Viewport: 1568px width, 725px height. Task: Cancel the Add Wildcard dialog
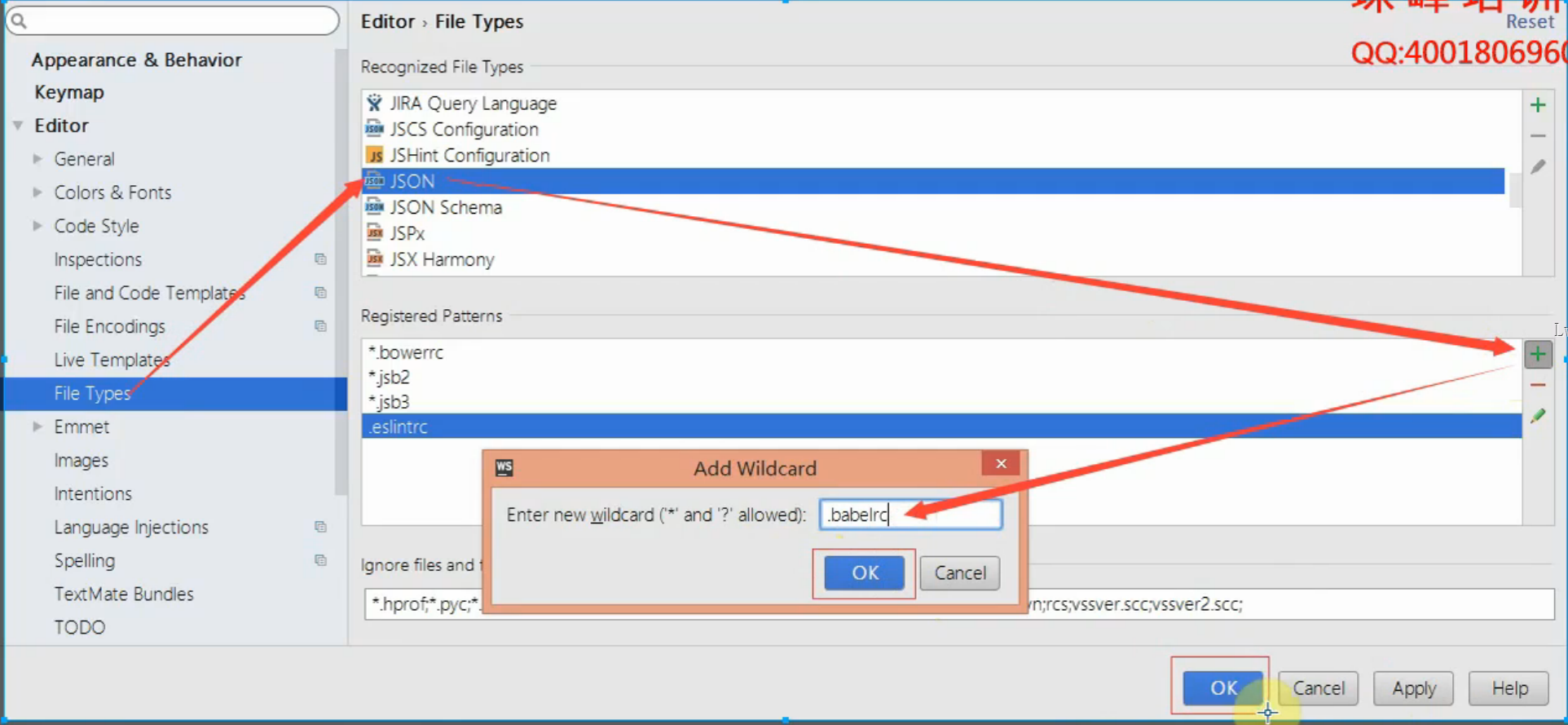click(x=960, y=572)
